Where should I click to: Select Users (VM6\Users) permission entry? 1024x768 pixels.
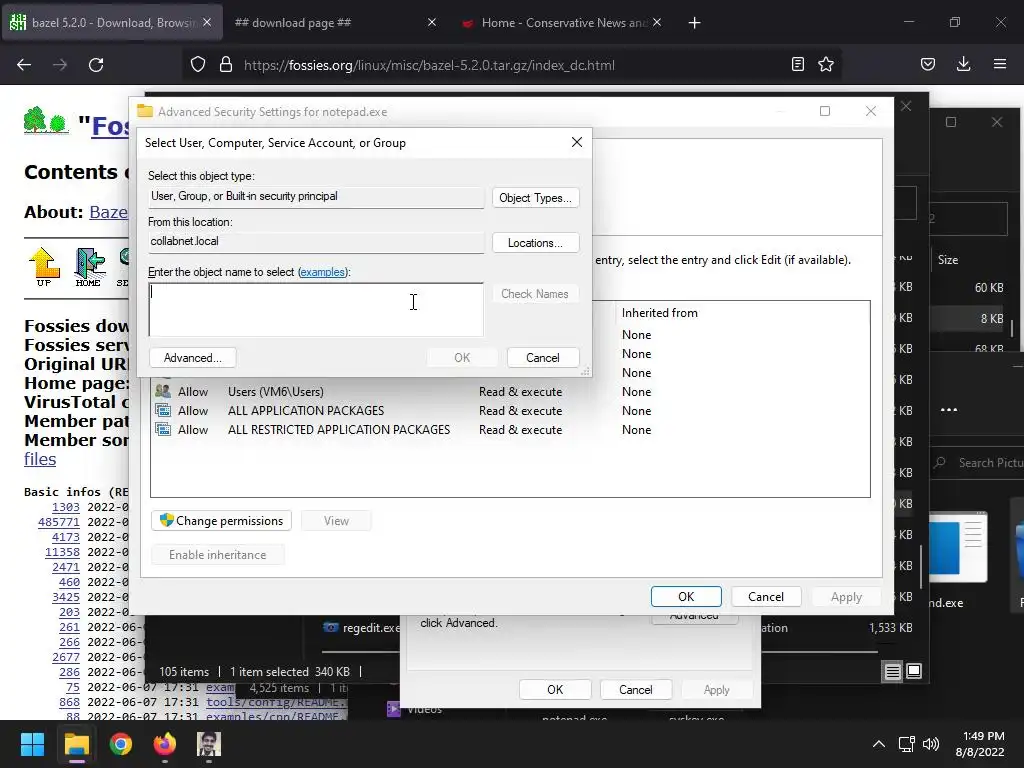(511, 392)
